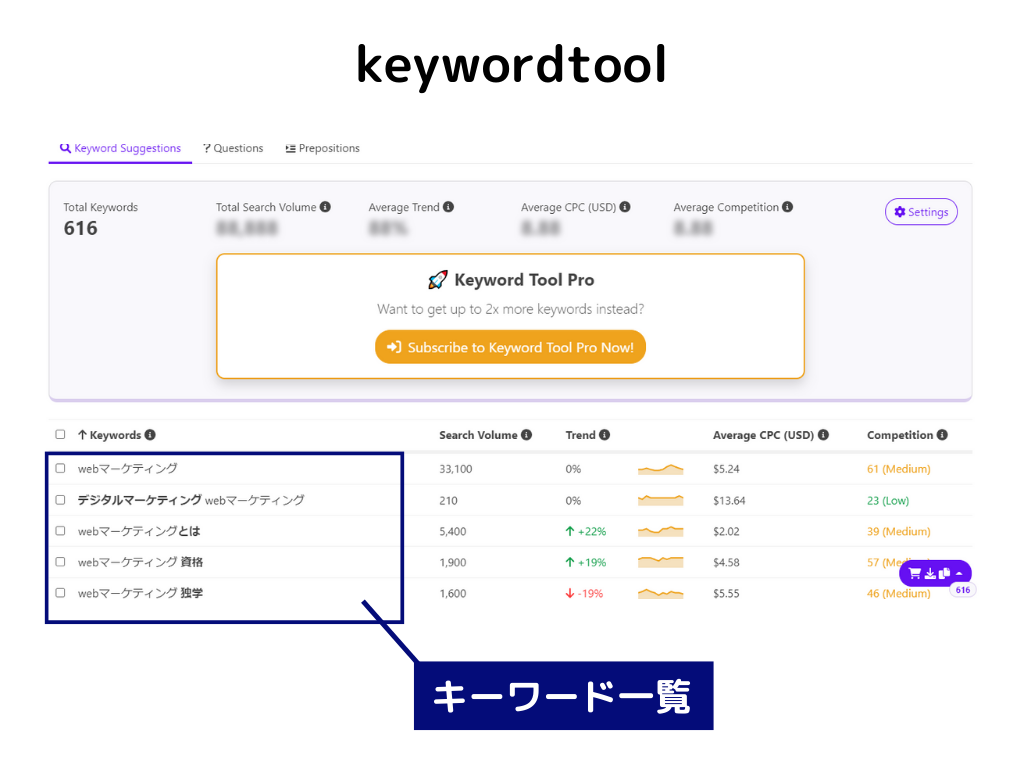Expand the purple action pill caret
The width and height of the screenshot is (1024, 768).
(x=959, y=573)
